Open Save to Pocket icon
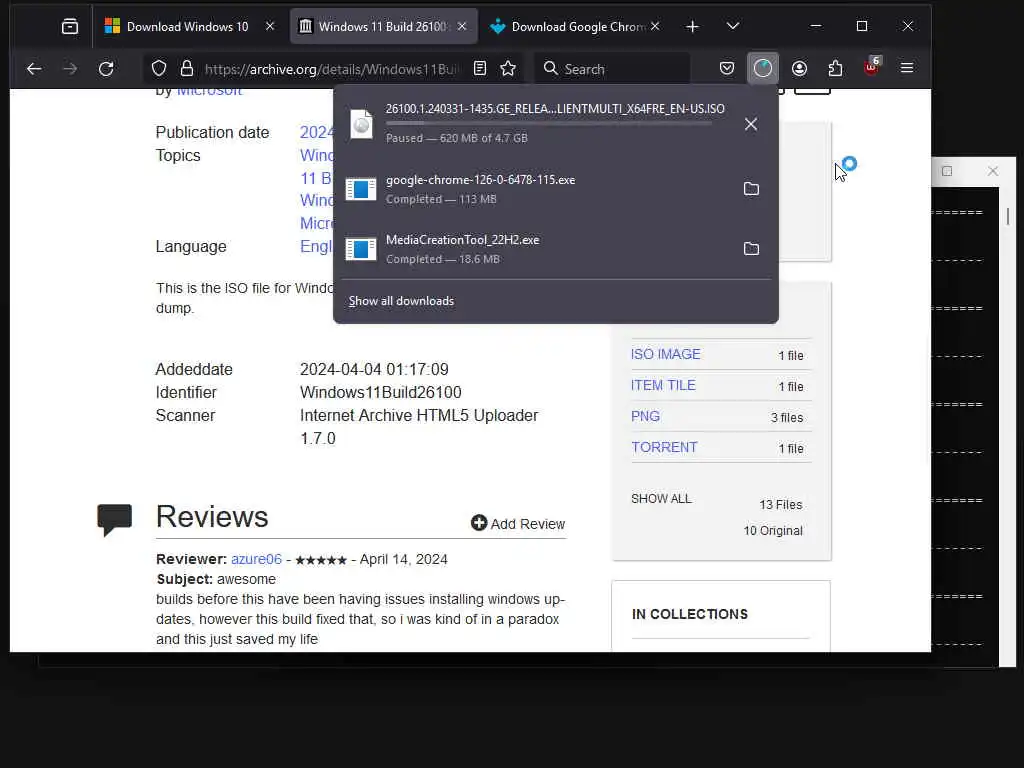Viewport: 1024px width, 768px height. (727, 69)
